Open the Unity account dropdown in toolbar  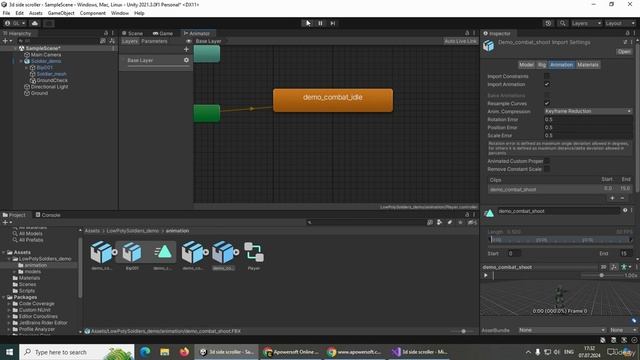15,23
